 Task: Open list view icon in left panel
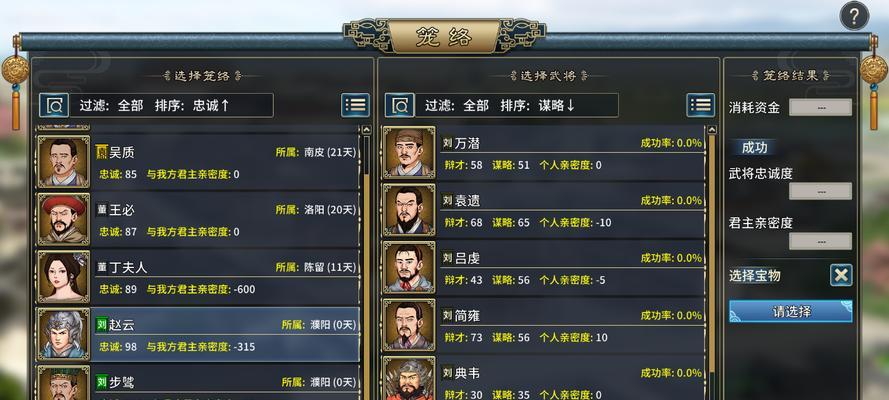(355, 105)
